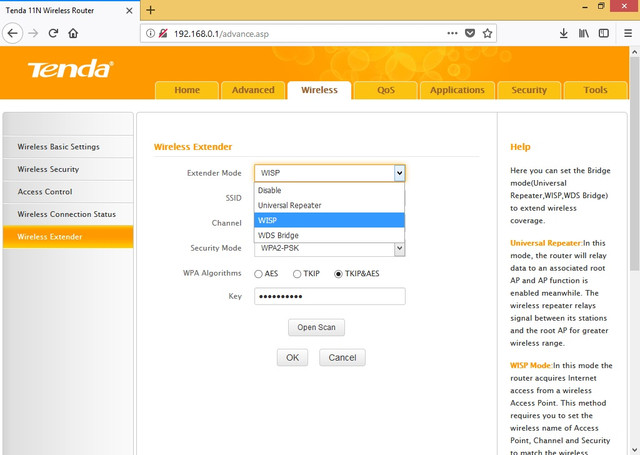Switch to the Tools tab
This screenshot has width=640, height=455.
(x=595, y=90)
